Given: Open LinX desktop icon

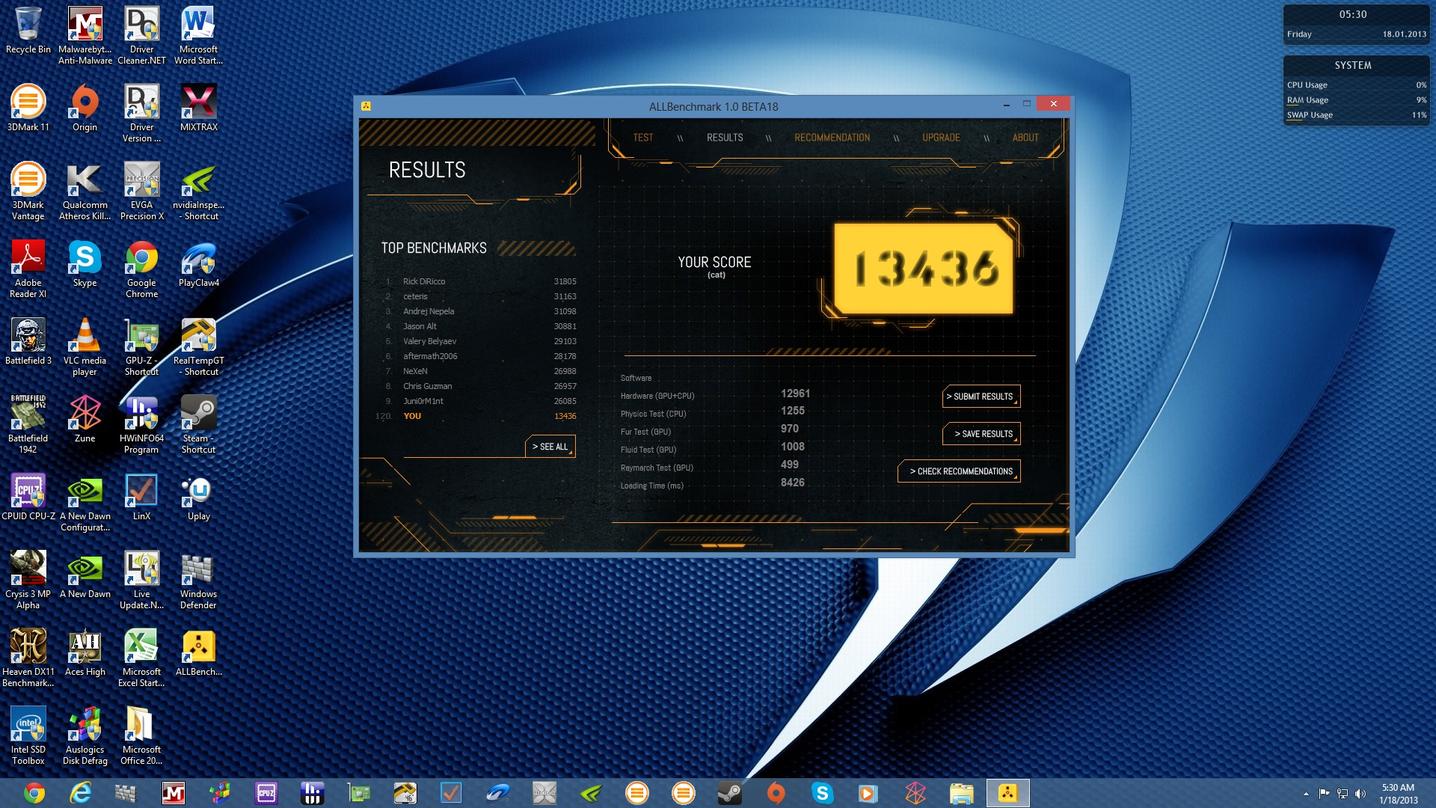Looking at the screenshot, I should 141,497.
